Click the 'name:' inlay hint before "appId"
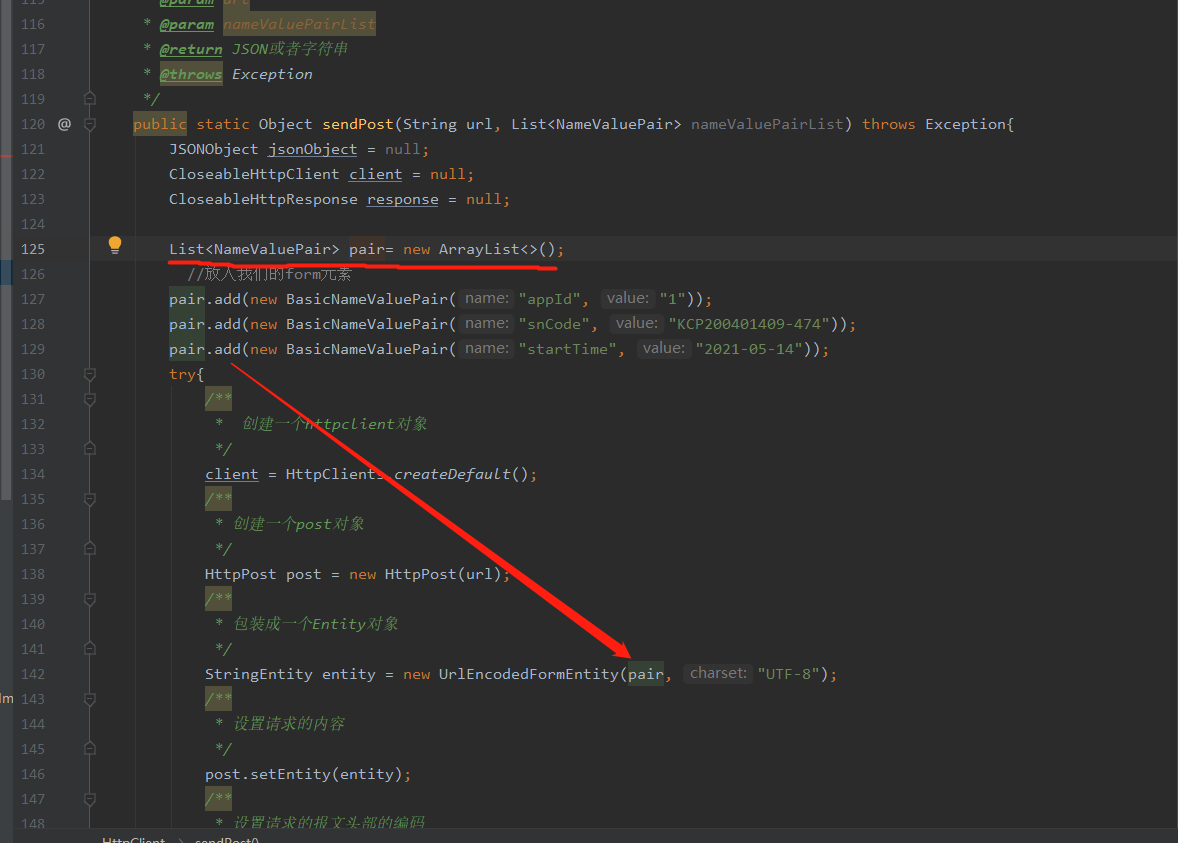The image size is (1178, 843). (486, 298)
